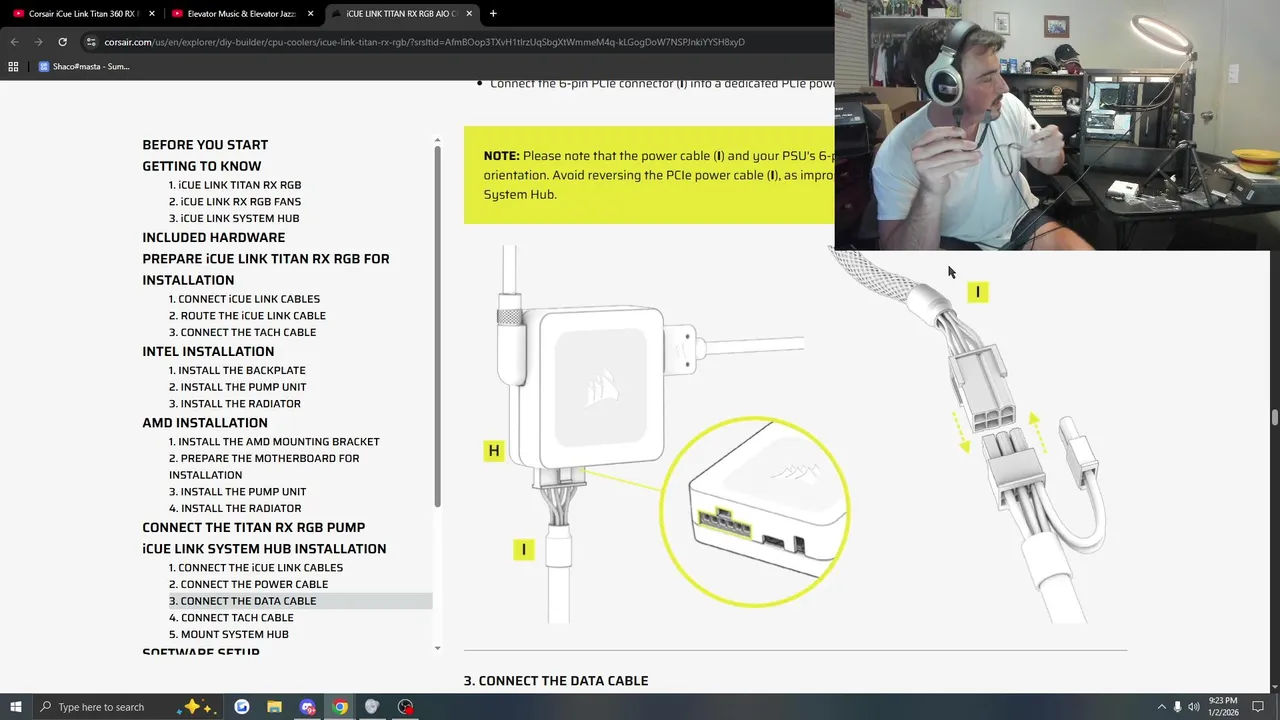Open 1. INSTALL THE AMD MOUNTING BRACKET entry
The width and height of the screenshot is (1280, 720).
(x=274, y=442)
